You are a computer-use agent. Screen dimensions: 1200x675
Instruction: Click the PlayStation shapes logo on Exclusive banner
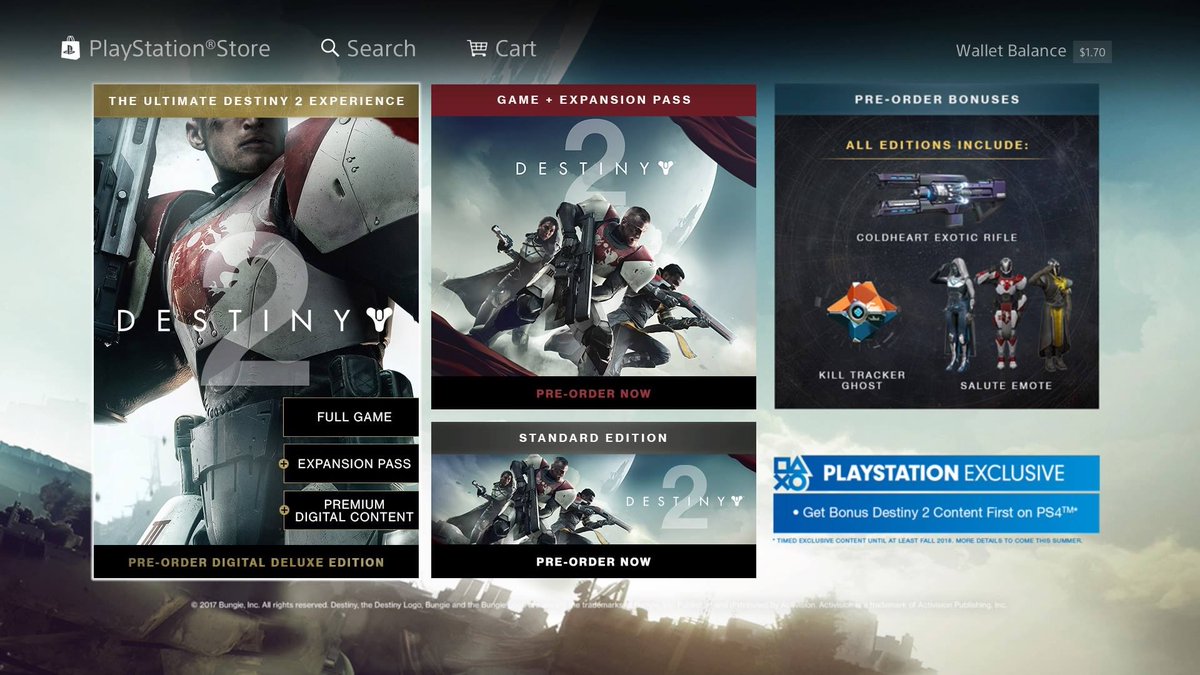[x=794, y=473]
